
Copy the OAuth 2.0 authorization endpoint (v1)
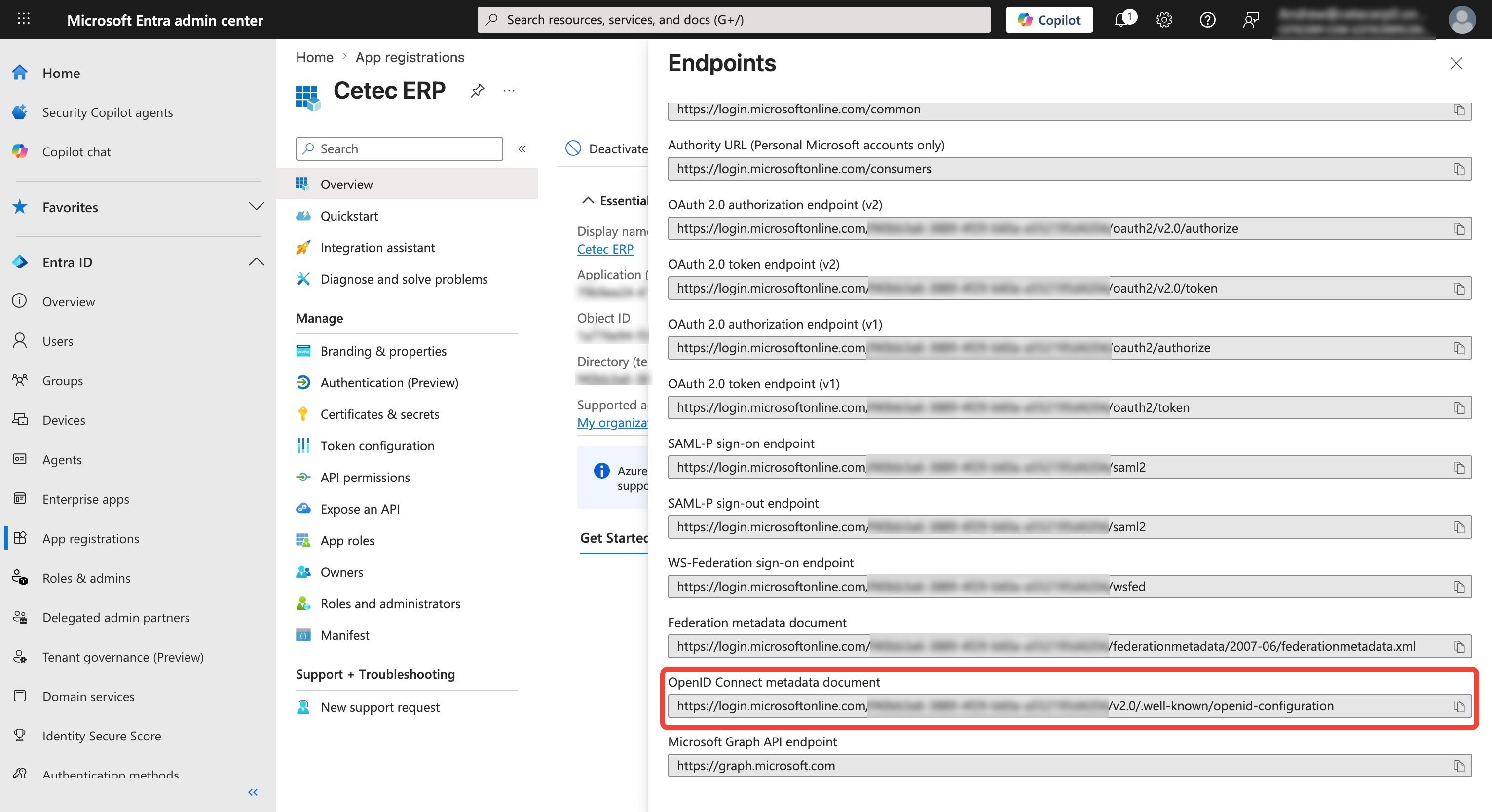click(1459, 348)
